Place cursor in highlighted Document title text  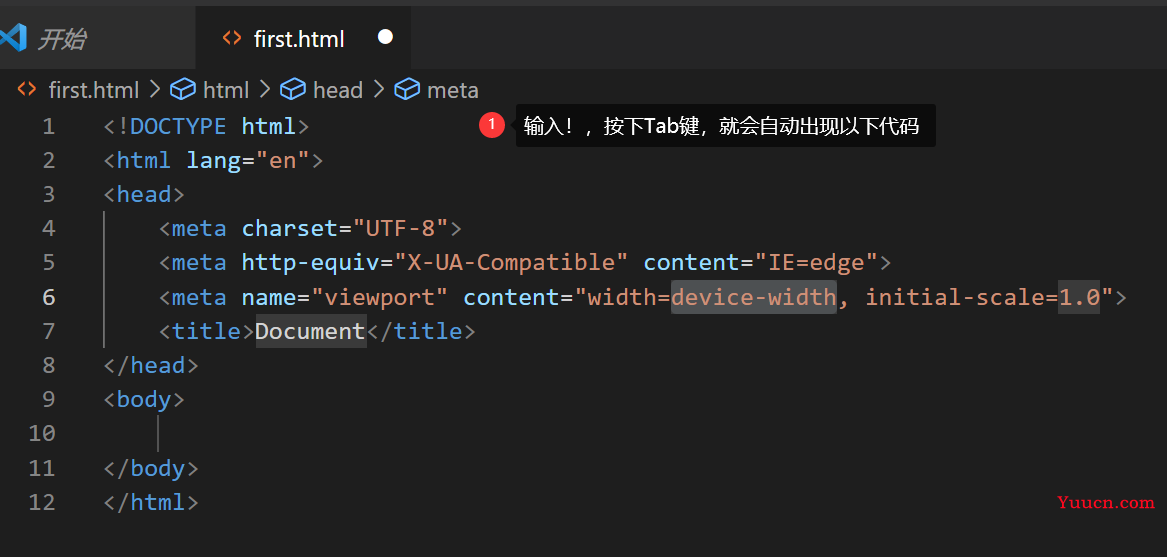click(x=311, y=331)
